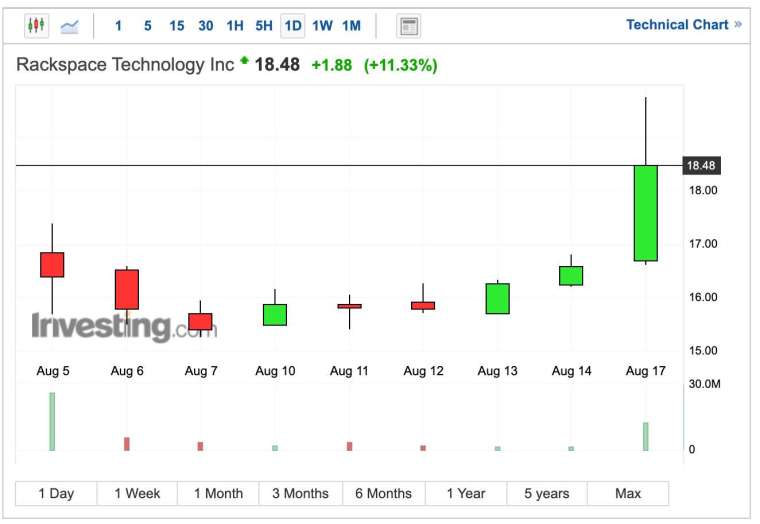This screenshot has width=760, height=524.
Task: Select the 1H interval
Action: click(235, 26)
